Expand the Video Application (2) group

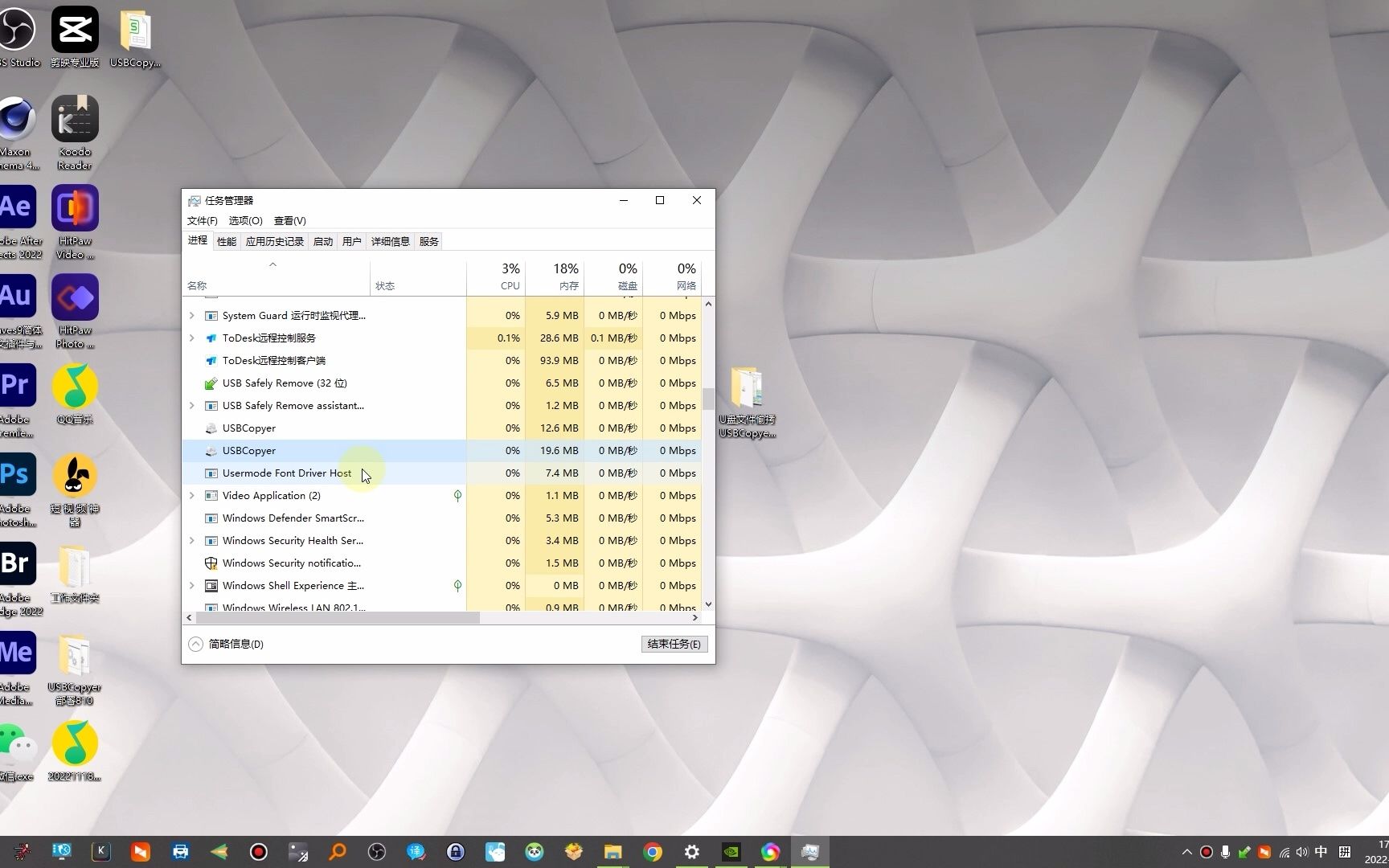(192, 496)
